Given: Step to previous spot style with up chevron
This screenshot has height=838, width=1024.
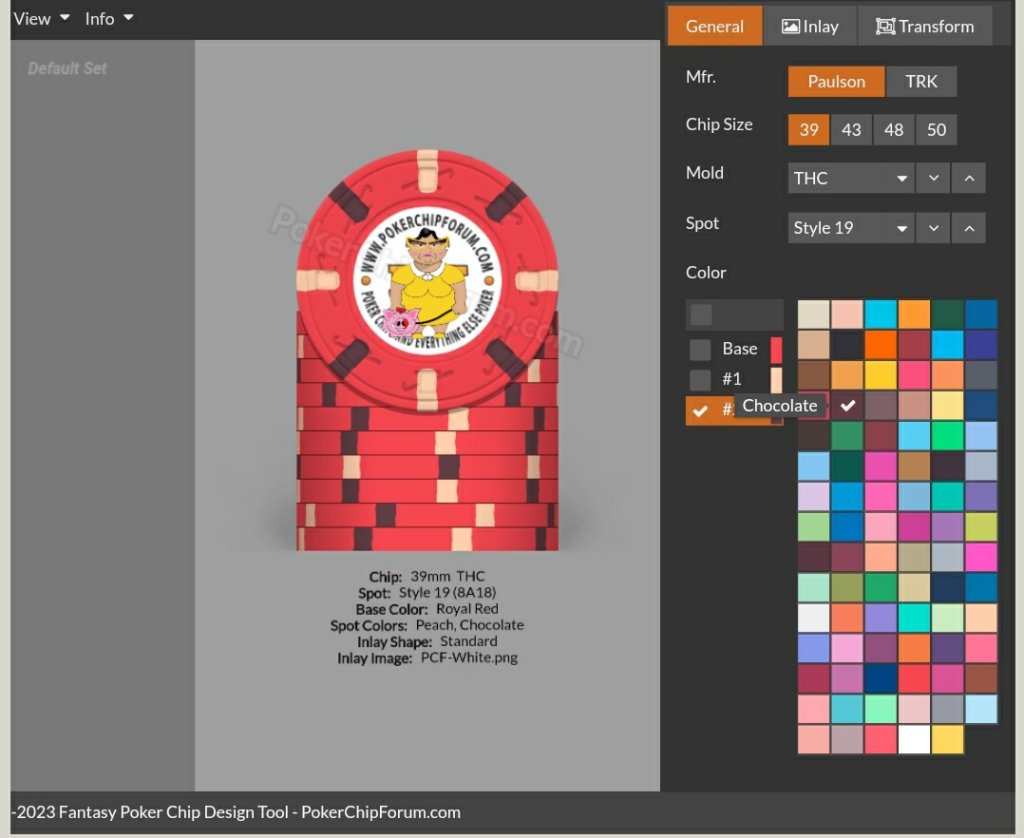Looking at the screenshot, I should [969, 228].
